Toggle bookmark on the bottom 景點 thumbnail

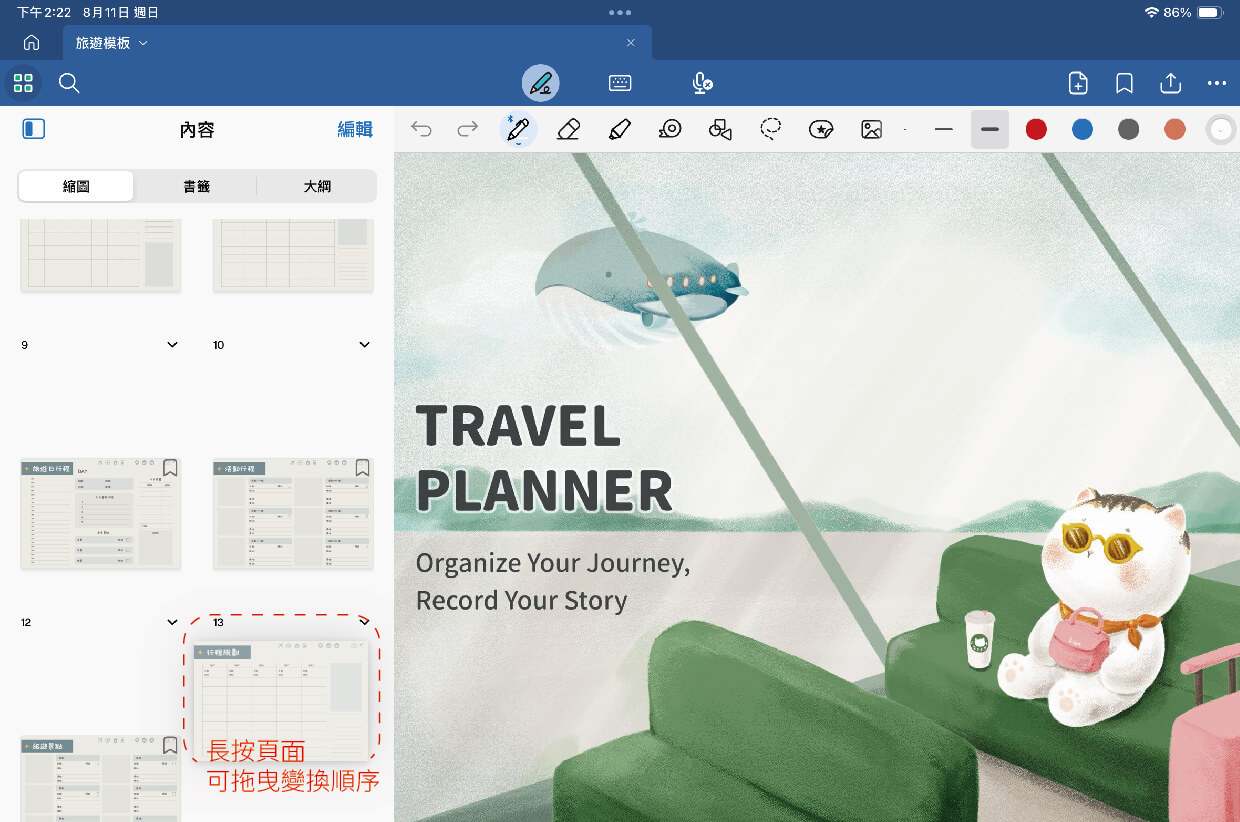click(170, 745)
